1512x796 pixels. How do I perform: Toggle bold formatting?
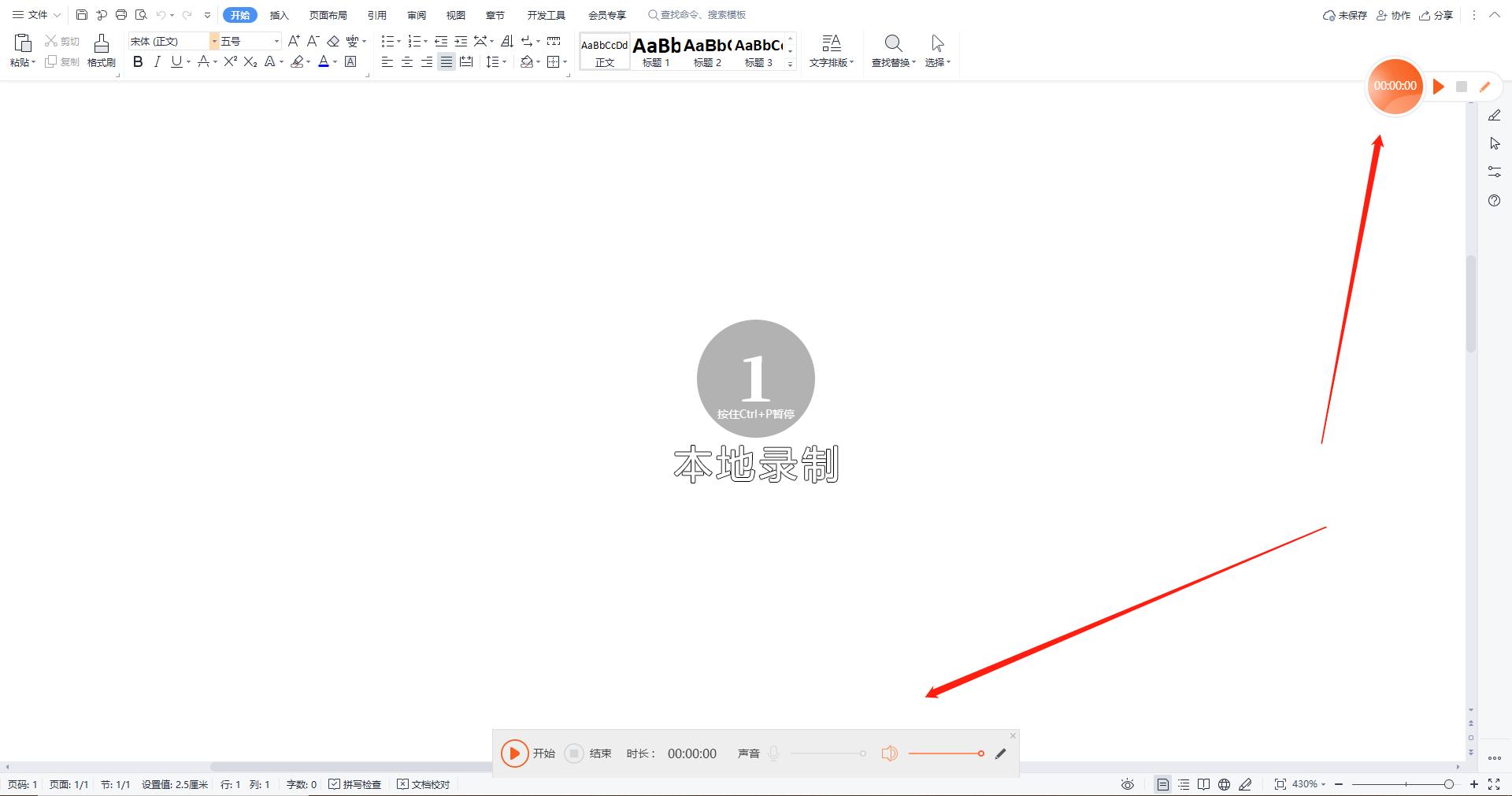point(138,62)
